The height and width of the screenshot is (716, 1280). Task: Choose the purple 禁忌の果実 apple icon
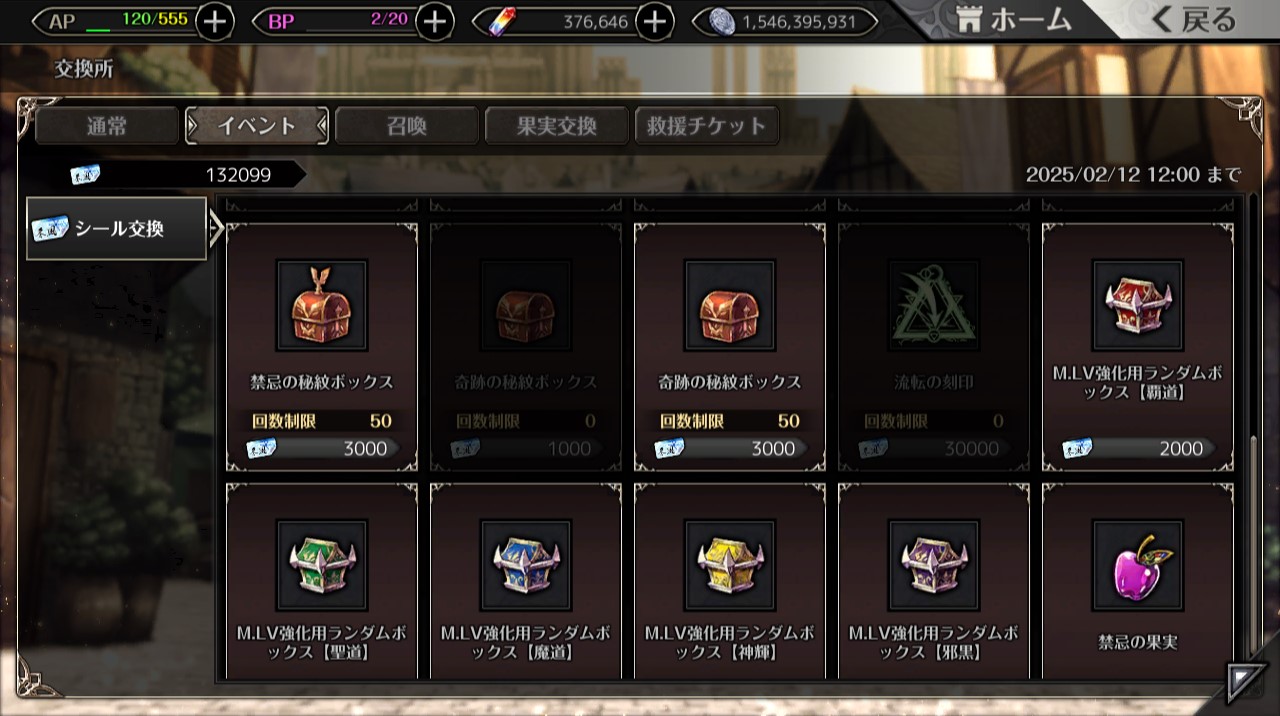click(1138, 565)
